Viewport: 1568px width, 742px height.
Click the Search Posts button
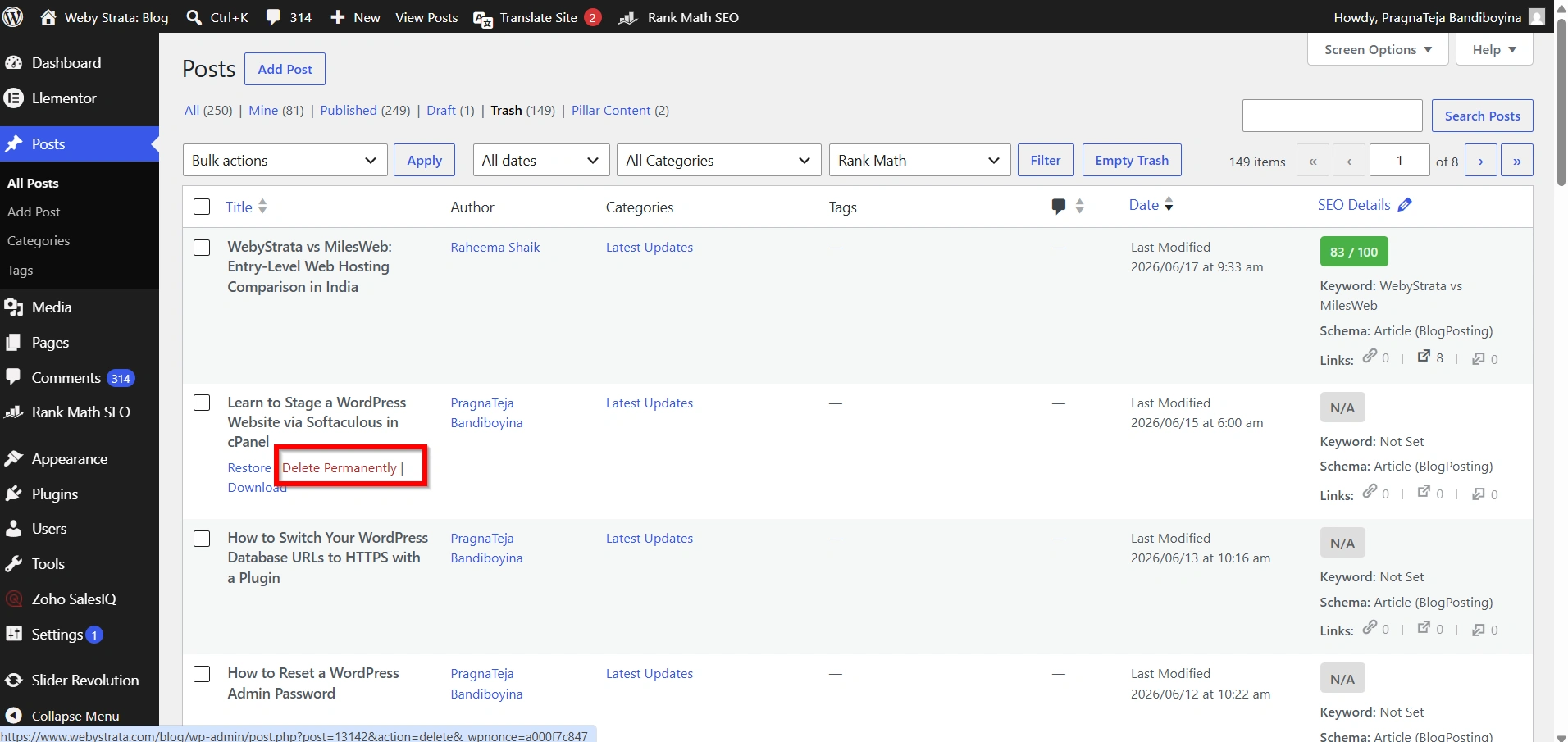1482,116
